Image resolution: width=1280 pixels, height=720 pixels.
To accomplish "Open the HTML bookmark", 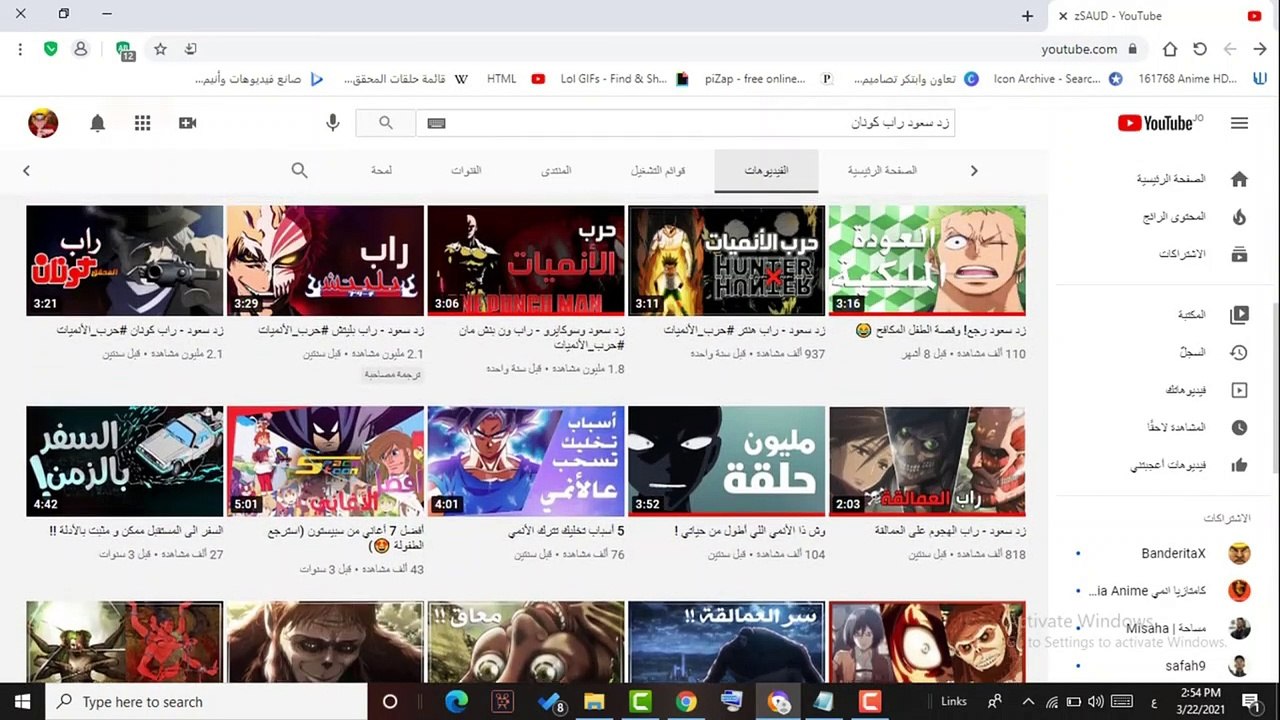I will pyautogui.click(x=515, y=79).
